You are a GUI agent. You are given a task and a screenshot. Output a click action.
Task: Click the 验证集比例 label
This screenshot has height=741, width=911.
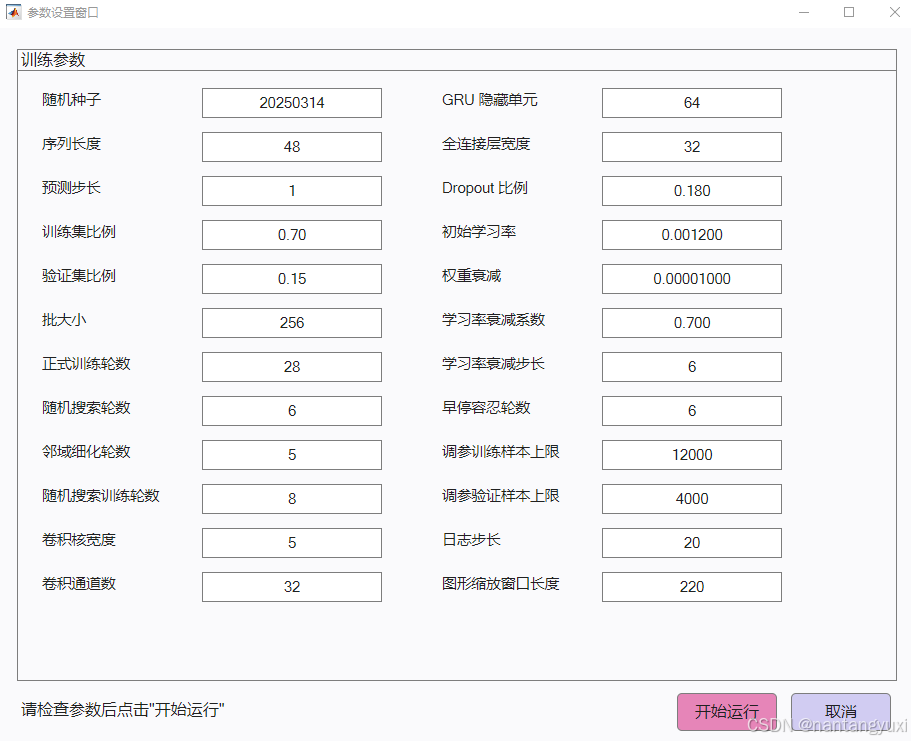(79, 275)
